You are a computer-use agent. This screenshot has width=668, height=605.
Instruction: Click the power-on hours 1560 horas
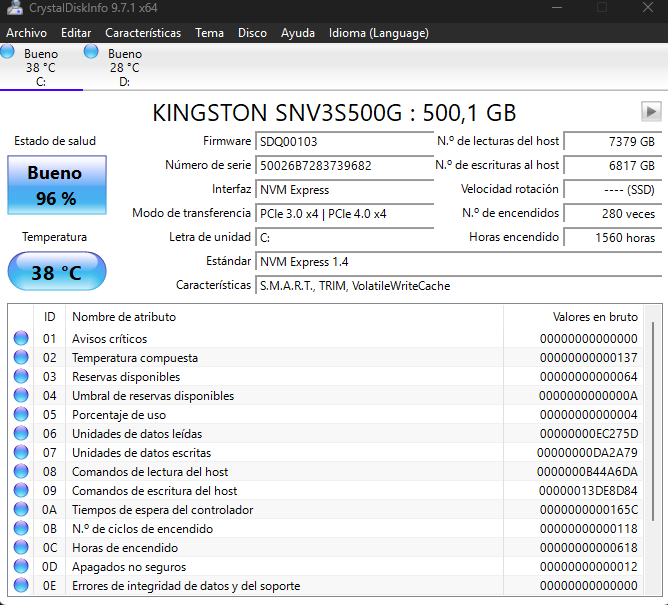613,237
